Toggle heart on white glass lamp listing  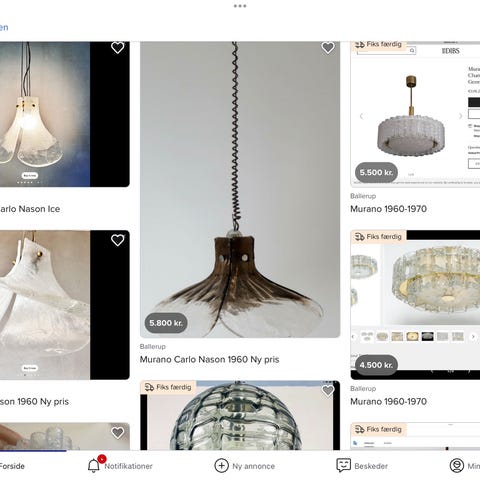[117, 240]
